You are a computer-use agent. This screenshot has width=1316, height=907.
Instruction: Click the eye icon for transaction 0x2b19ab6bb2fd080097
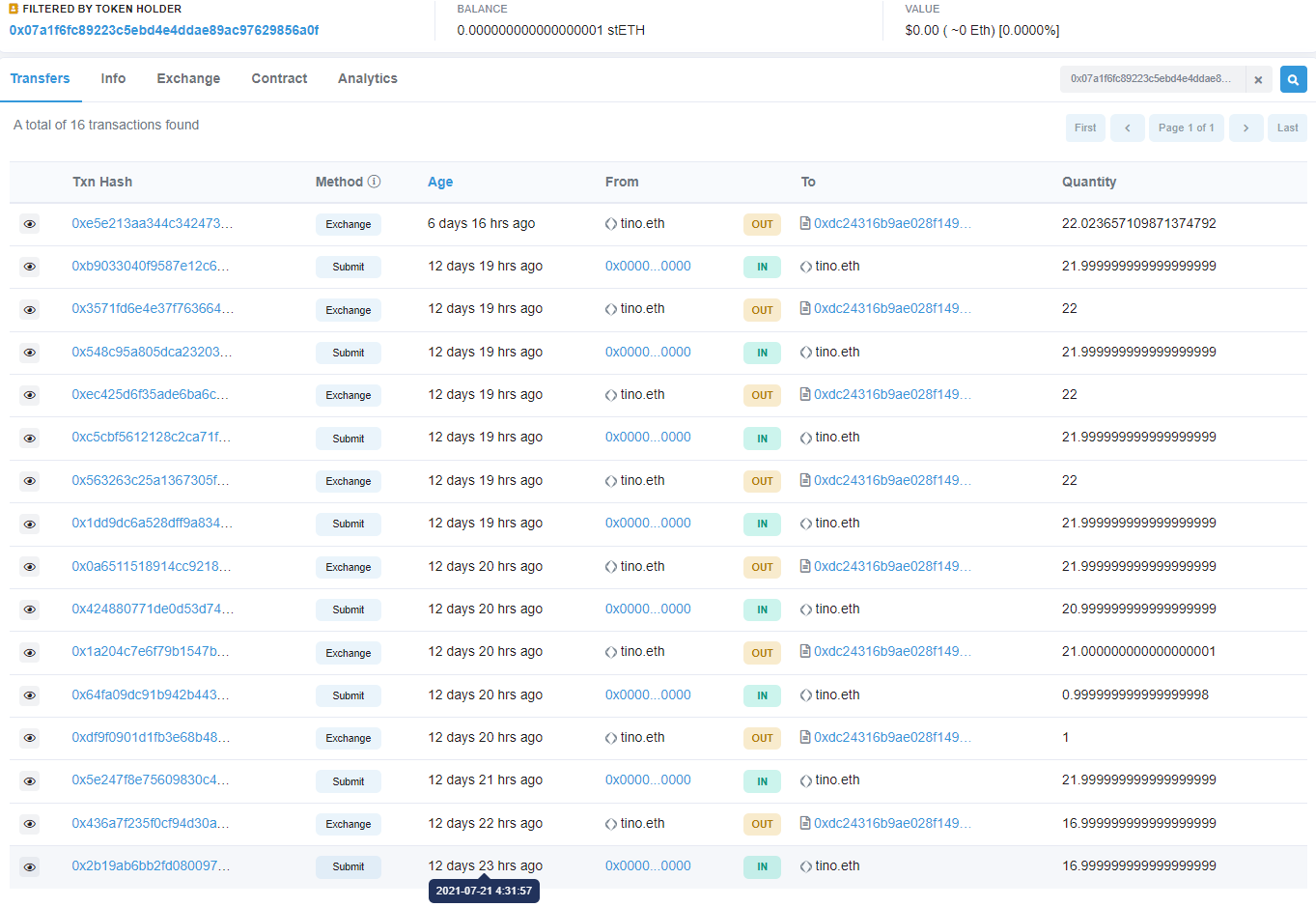coord(30,866)
